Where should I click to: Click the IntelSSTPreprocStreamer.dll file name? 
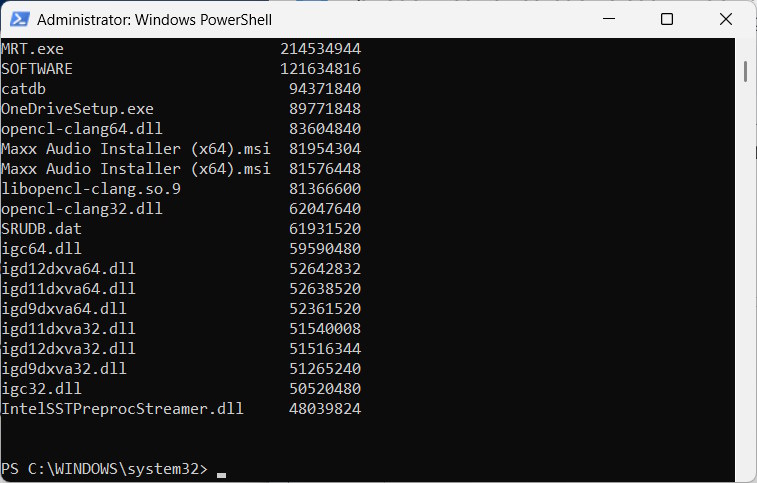coord(122,409)
